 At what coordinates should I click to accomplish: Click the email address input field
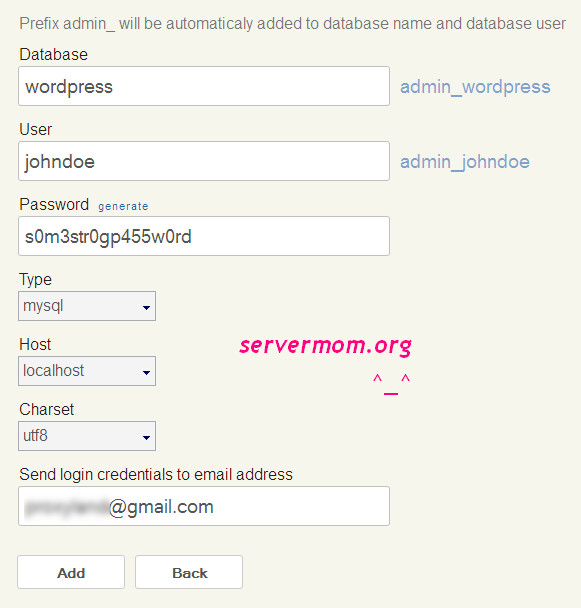204,506
